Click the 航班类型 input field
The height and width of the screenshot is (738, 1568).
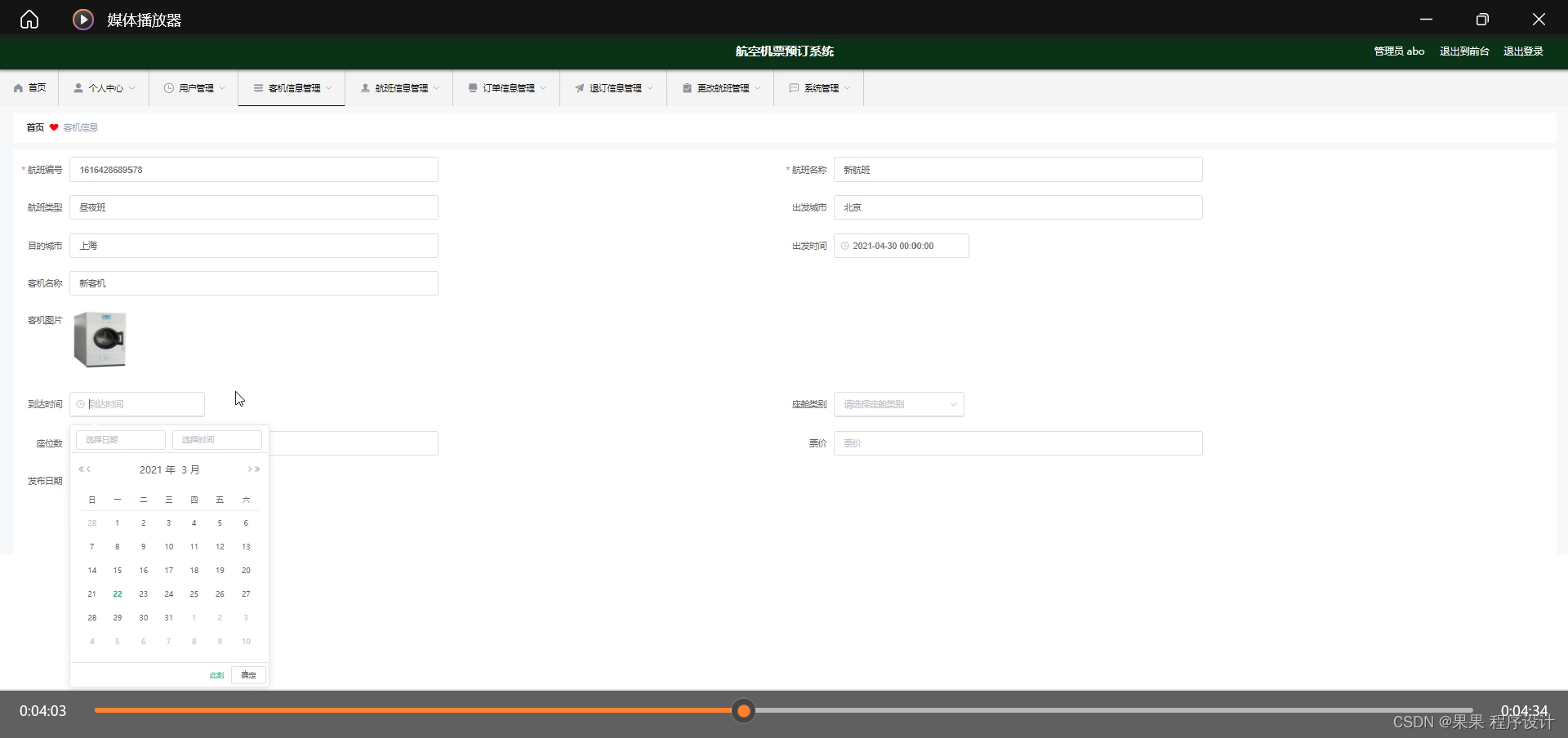click(254, 207)
